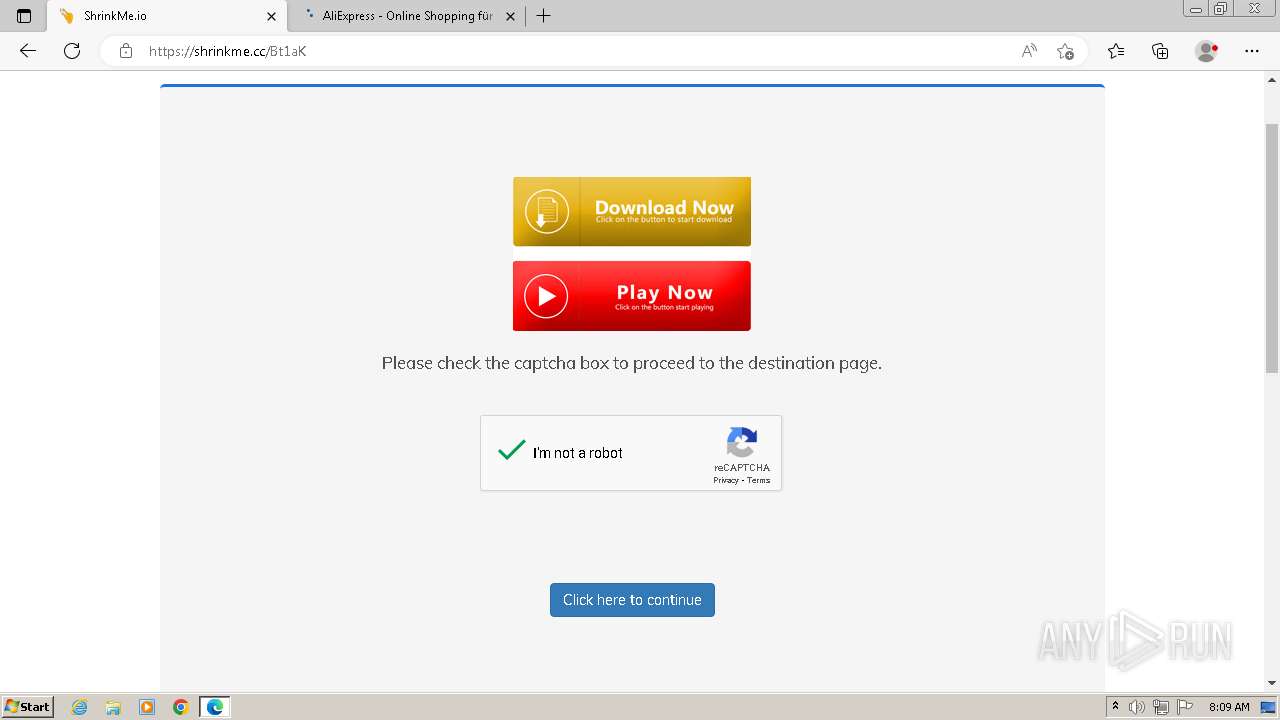Open Windows Media Player taskbar icon
The width and height of the screenshot is (1280, 720).
(x=147, y=707)
